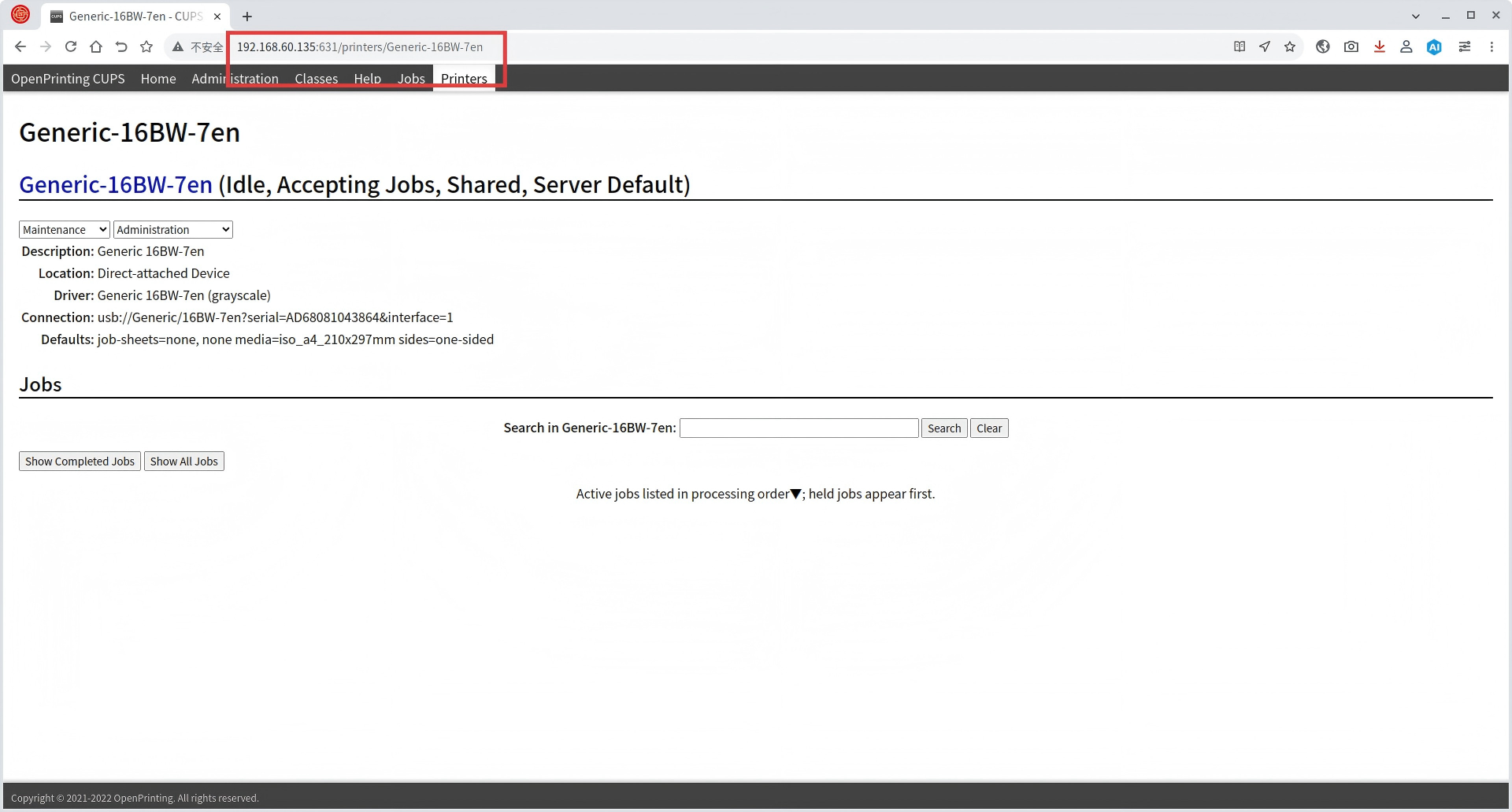Open the customize toolbar sliders icon
Screen dimensions: 1512x812
point(1465,46)
